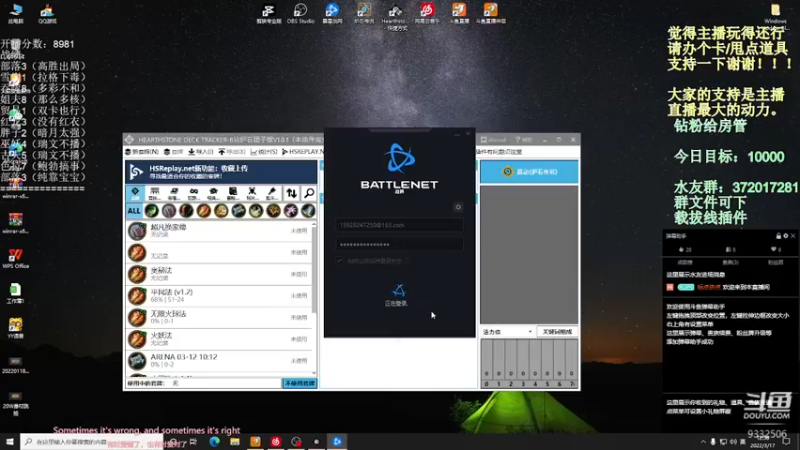Viewport: 800px width, 450px height.
Task: Open the WPS Office desktop shortcut
Action: coord(15,258)
